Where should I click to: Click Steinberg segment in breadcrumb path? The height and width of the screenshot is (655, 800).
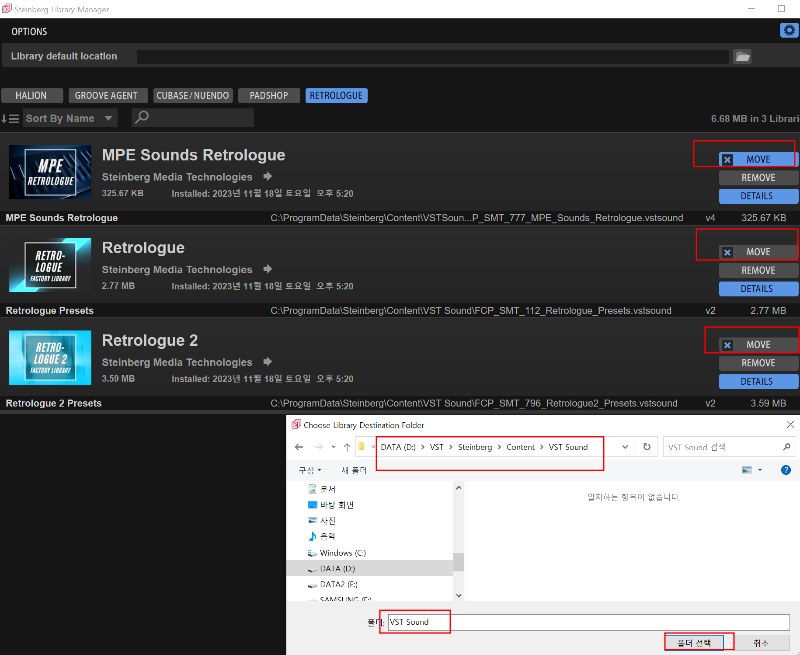point(475,447)
